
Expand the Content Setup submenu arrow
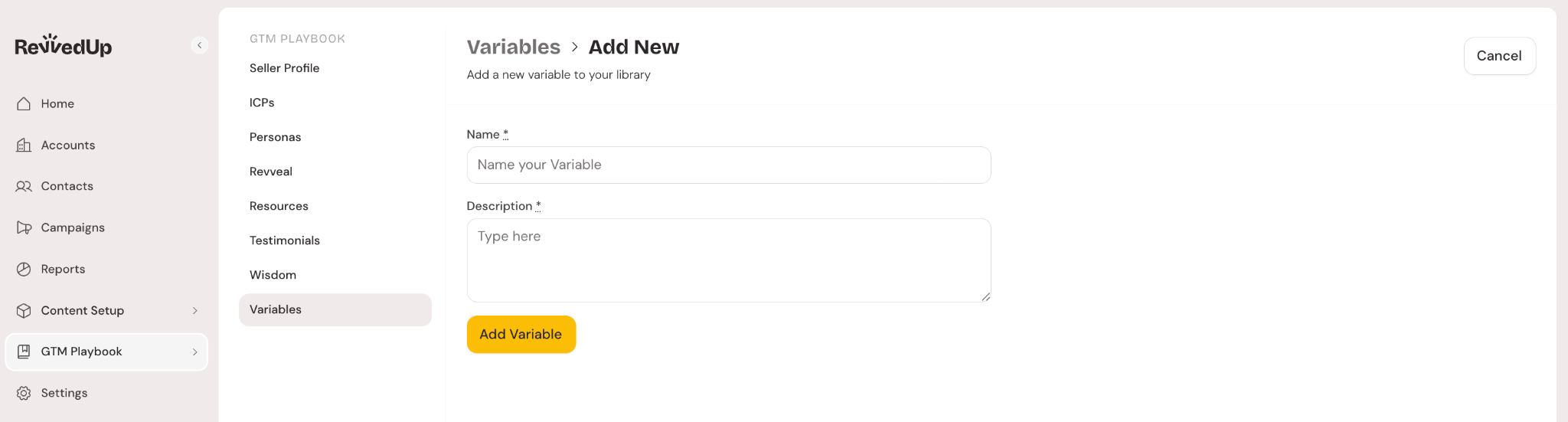point(195,310)
